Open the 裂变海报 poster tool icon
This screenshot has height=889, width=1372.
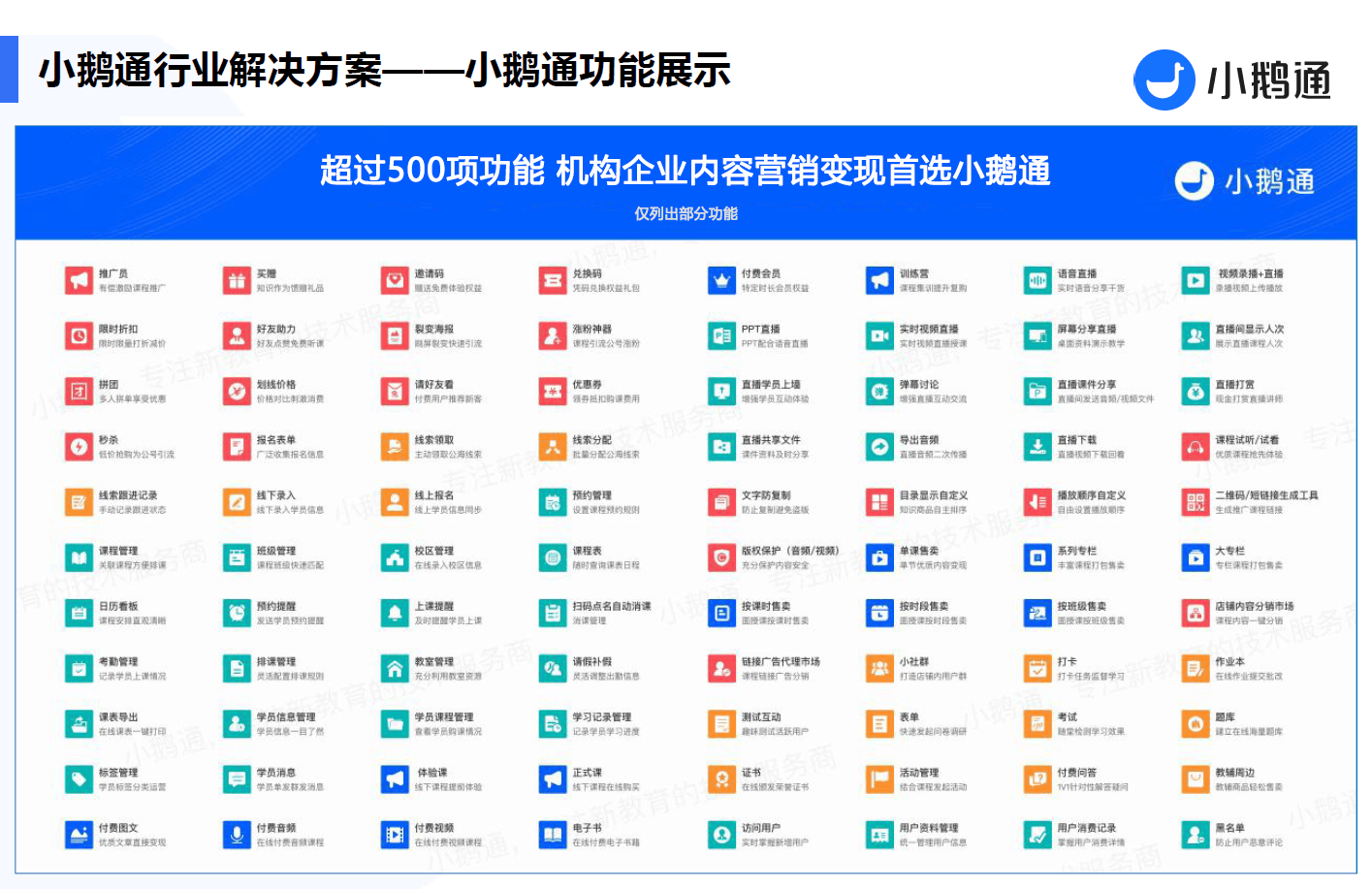395,335
